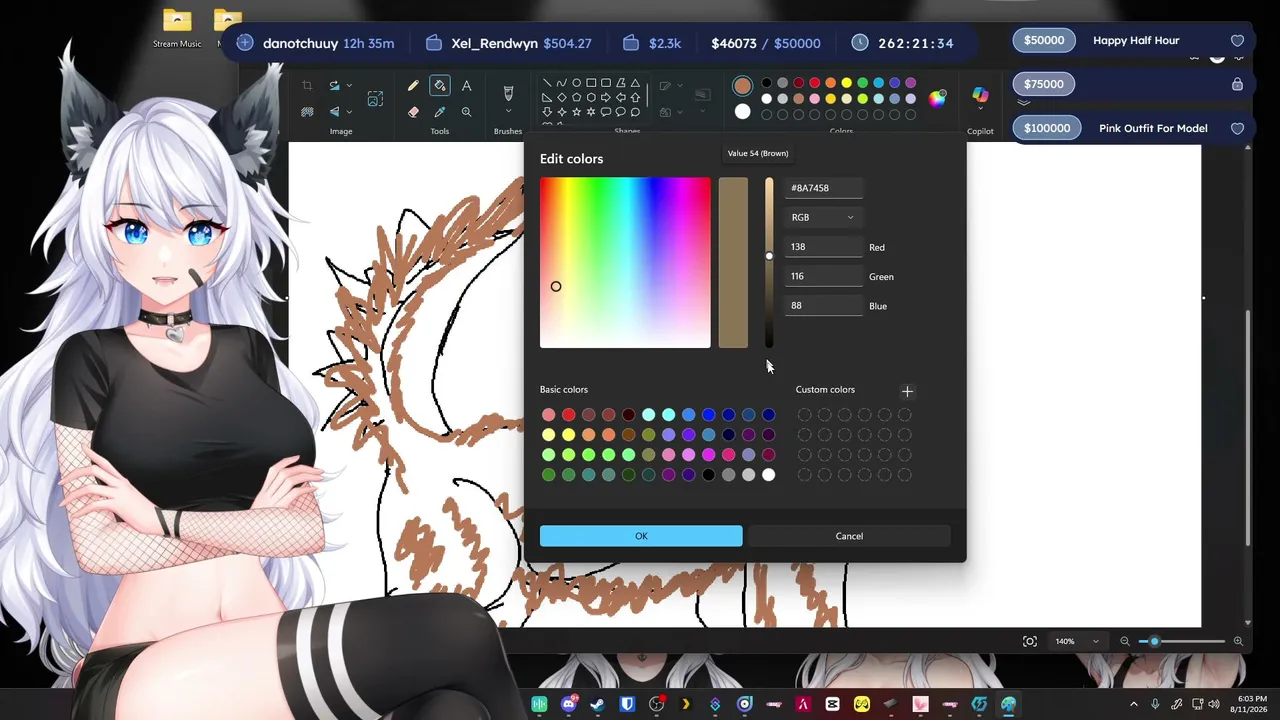Viewport: 1280px width, 720px height.
Task: Add a custom color with plus button
Action: point(907,391)
